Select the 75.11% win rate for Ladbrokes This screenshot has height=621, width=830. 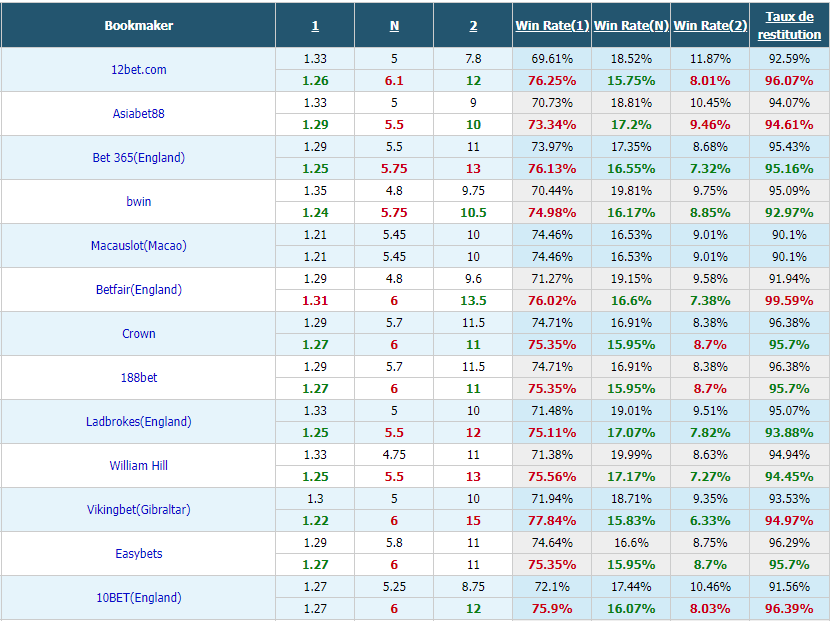tap(552, 432)
